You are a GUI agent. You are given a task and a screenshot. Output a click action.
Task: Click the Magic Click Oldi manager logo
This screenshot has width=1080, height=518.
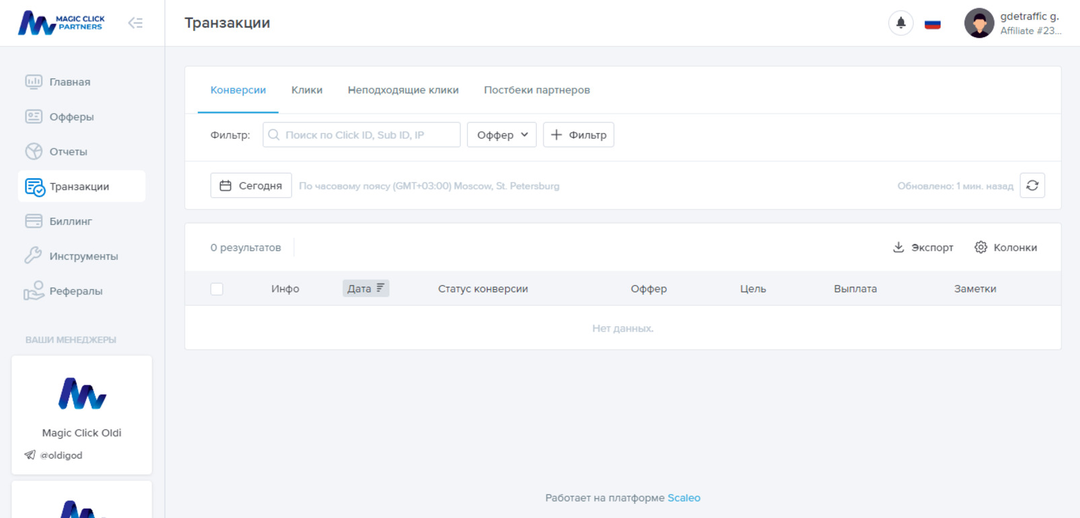pyautogui.click(x=82, y=393)
